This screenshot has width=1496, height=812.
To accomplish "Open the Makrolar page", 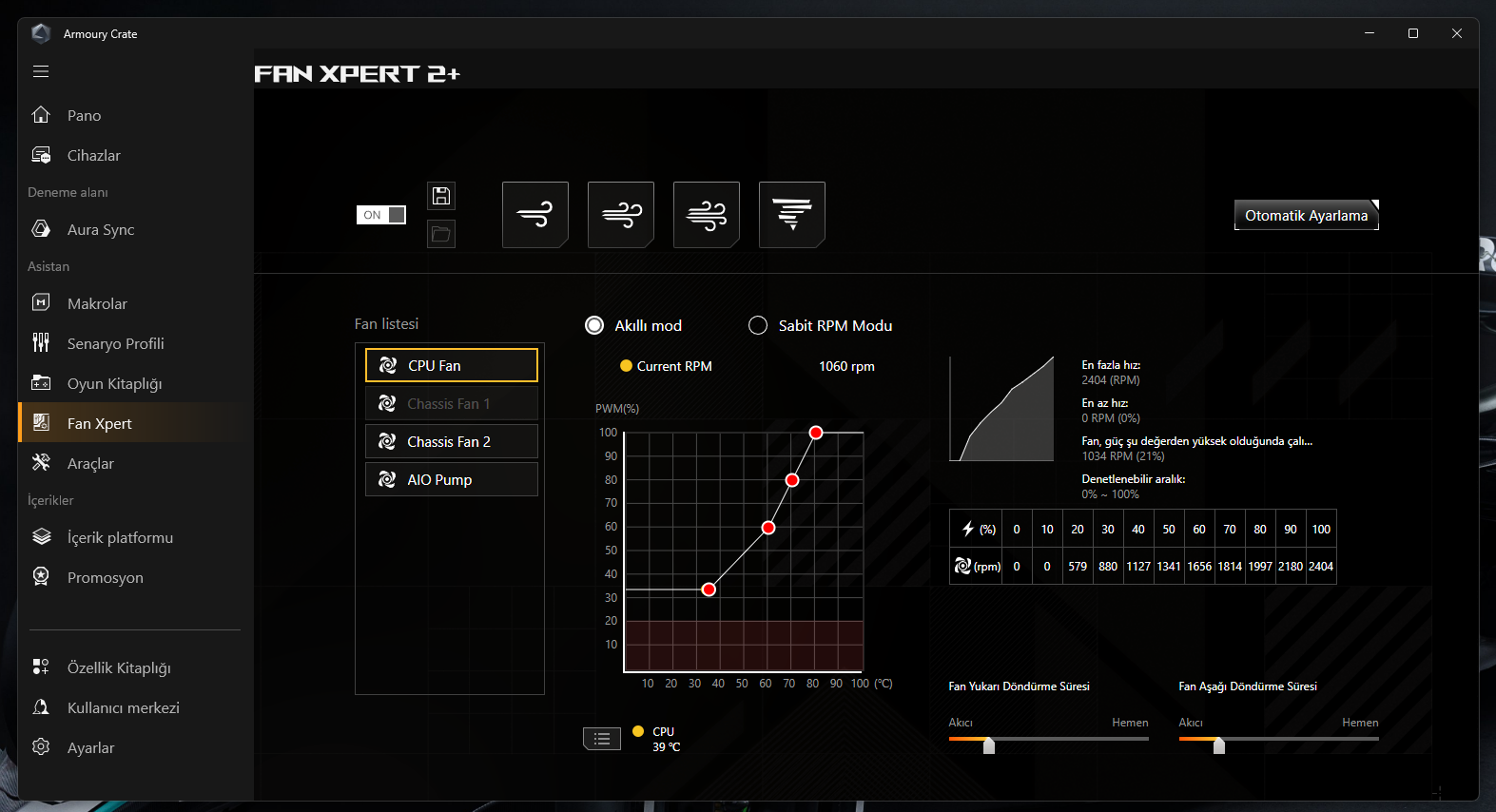I will tap(136, 303).
